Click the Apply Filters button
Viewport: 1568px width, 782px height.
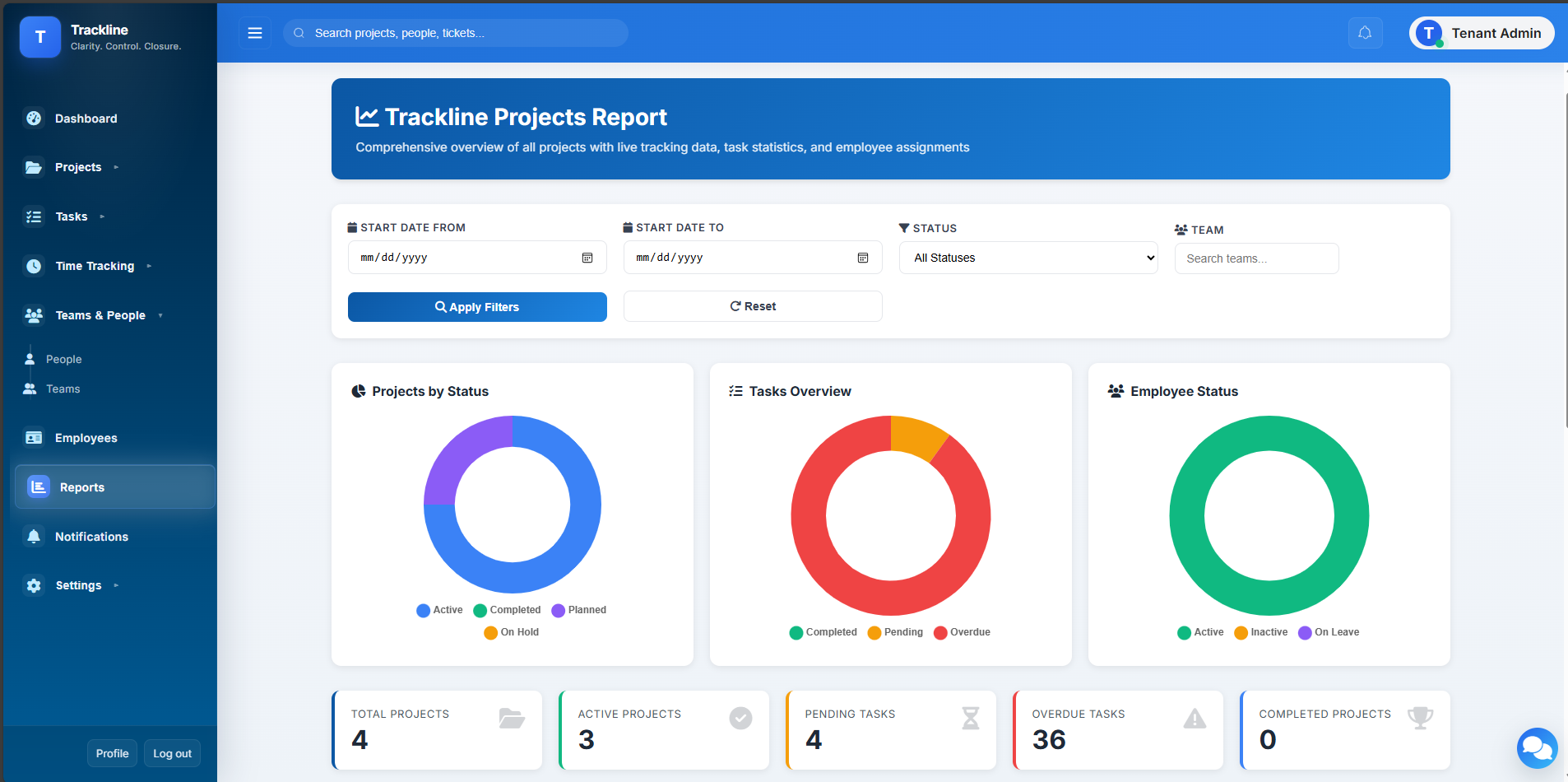[477, 307]
